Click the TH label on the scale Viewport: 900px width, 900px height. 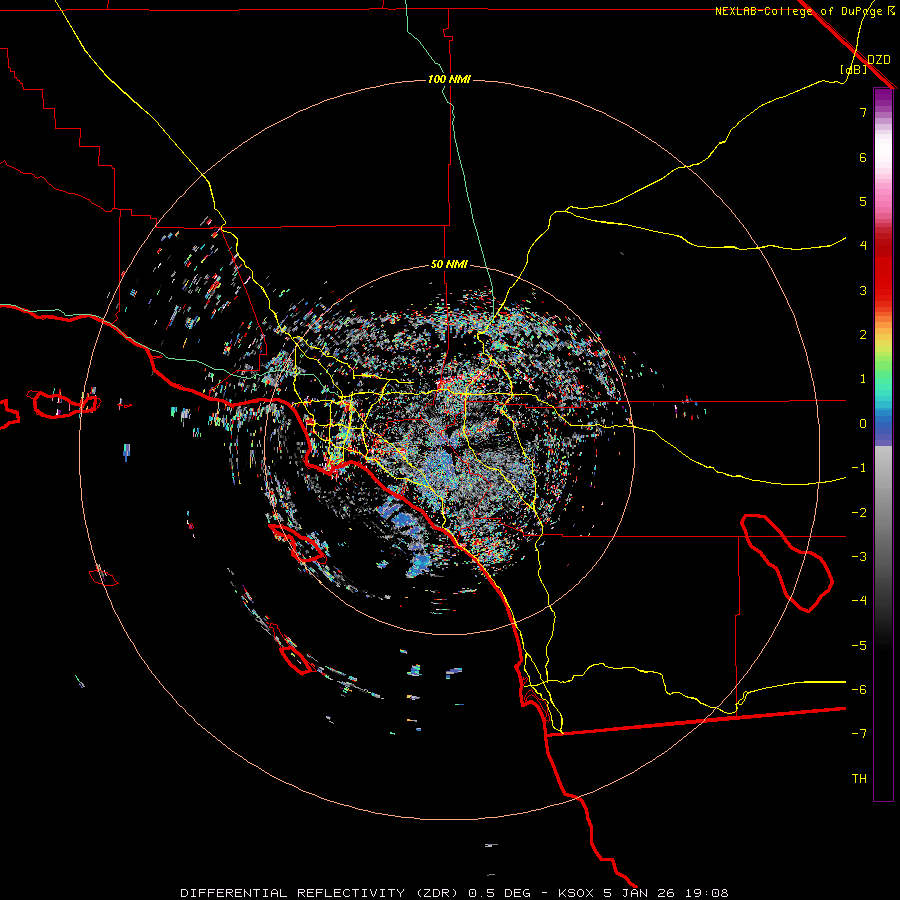pos(859,779)
